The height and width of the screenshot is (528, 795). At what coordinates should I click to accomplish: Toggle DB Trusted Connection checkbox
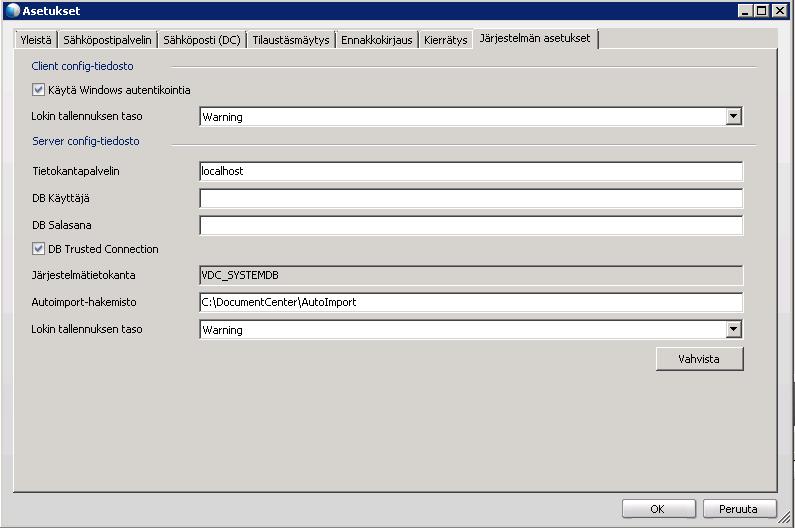point(38,249)
